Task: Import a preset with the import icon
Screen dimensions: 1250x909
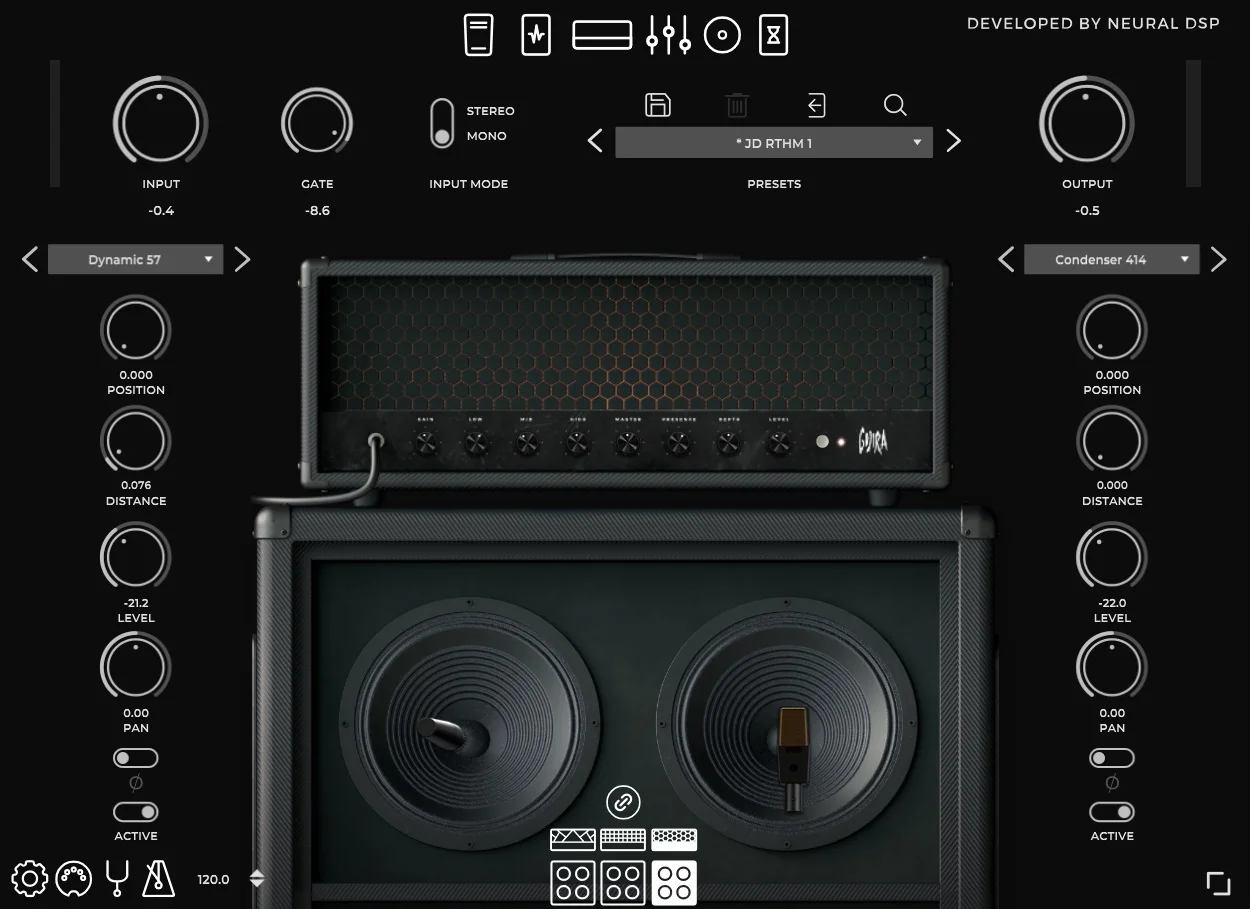Action: point(816,104)
